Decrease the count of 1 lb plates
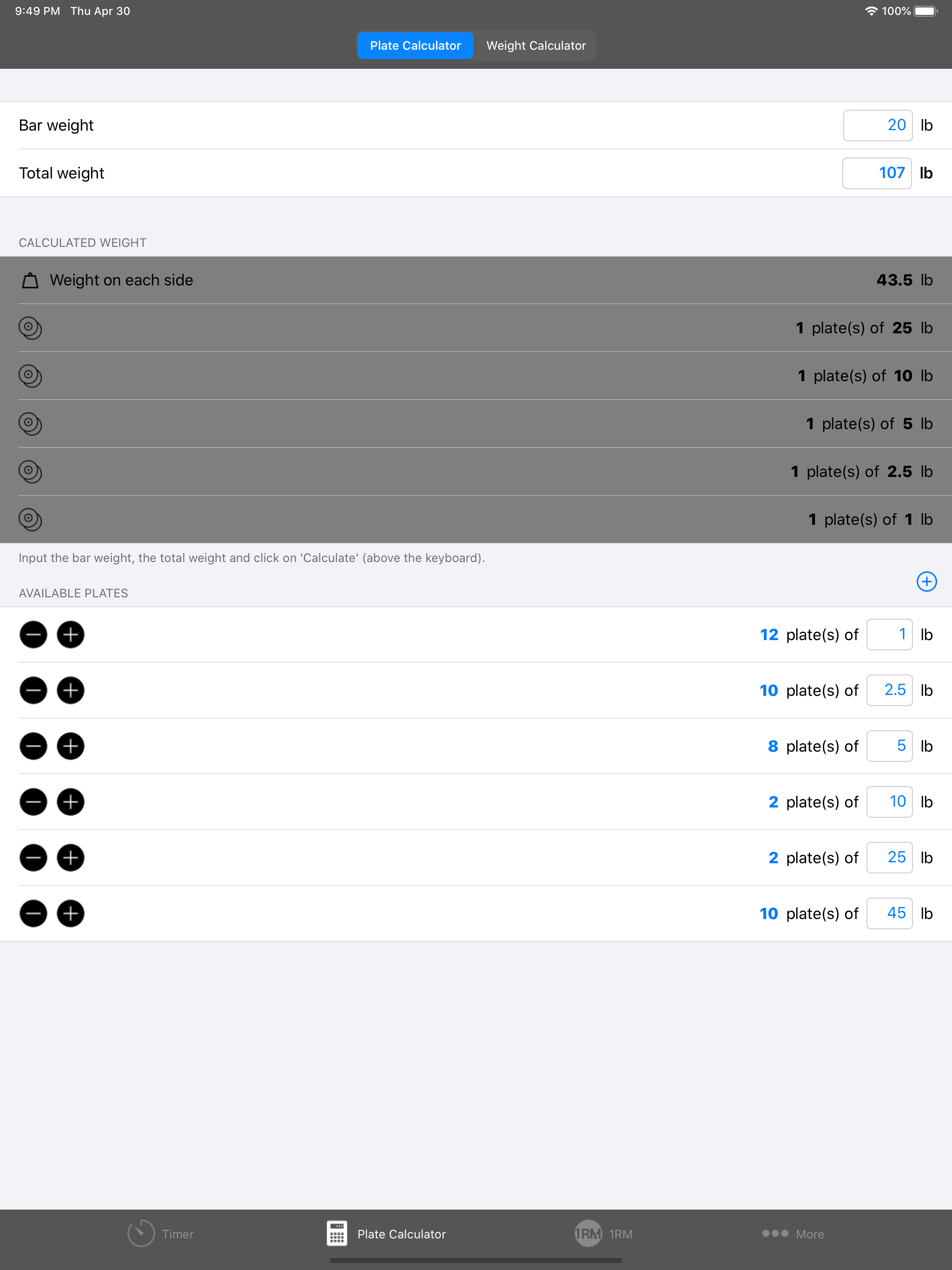Image resolution: width=952 pixels, height=1270 pixels. tap(33, 635)
